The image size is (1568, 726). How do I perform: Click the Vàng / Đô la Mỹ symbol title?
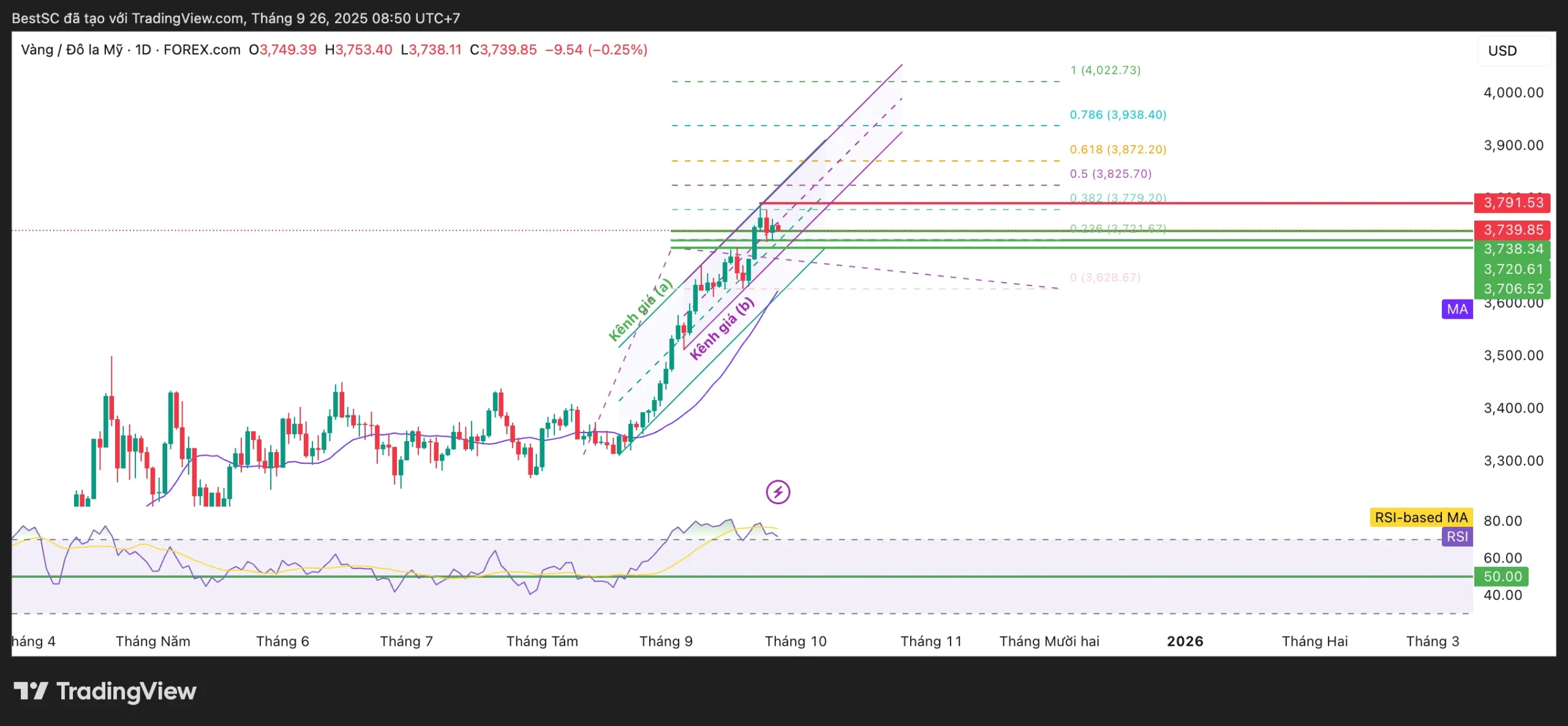pyautogui.click(x=72, y=50)
